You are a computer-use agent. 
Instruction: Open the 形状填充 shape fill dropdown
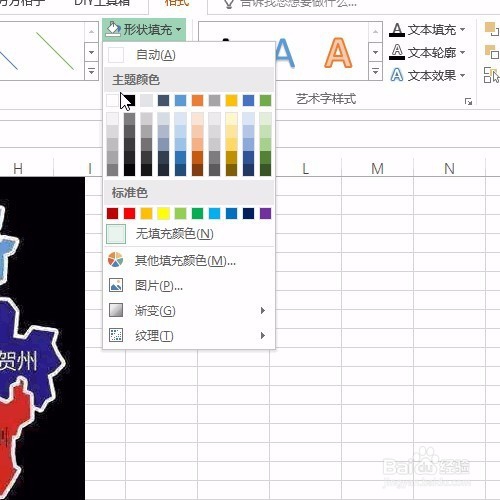[x=144, y=30]
